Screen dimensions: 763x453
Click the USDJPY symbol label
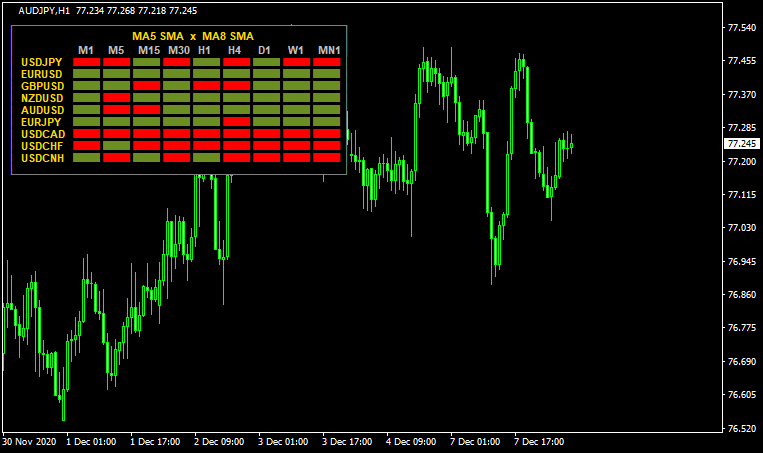tap(41, 62)
